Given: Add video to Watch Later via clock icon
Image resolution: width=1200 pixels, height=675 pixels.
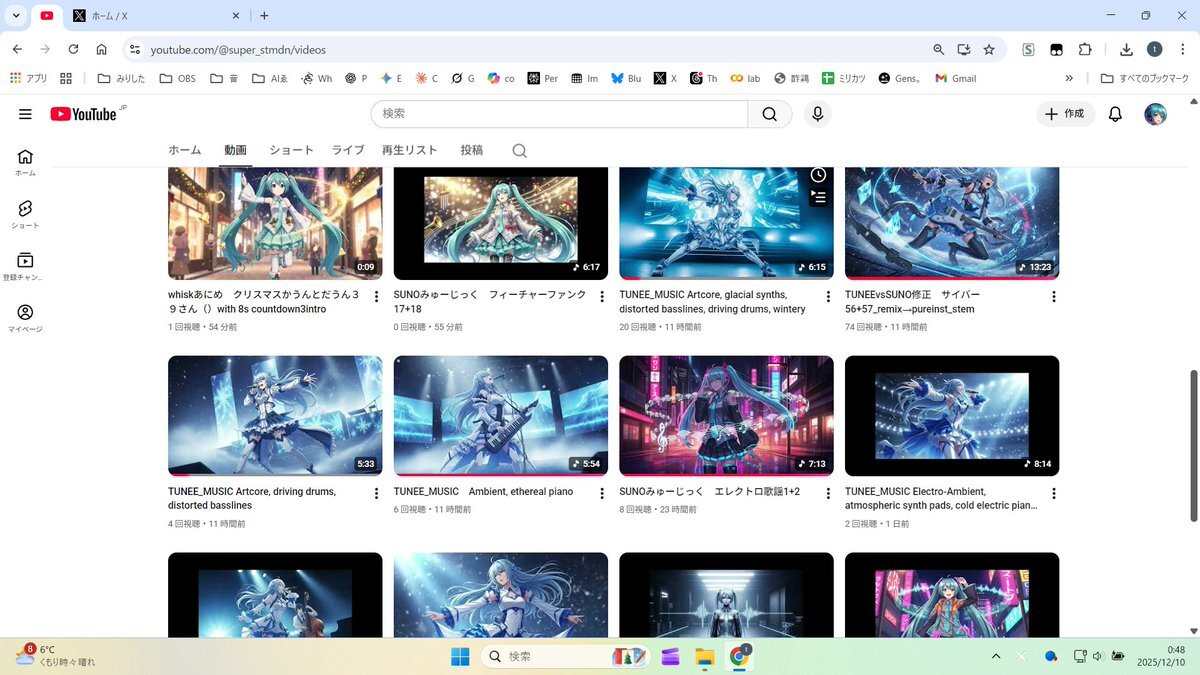Looking at the screenshot, I should pos(818,175).
